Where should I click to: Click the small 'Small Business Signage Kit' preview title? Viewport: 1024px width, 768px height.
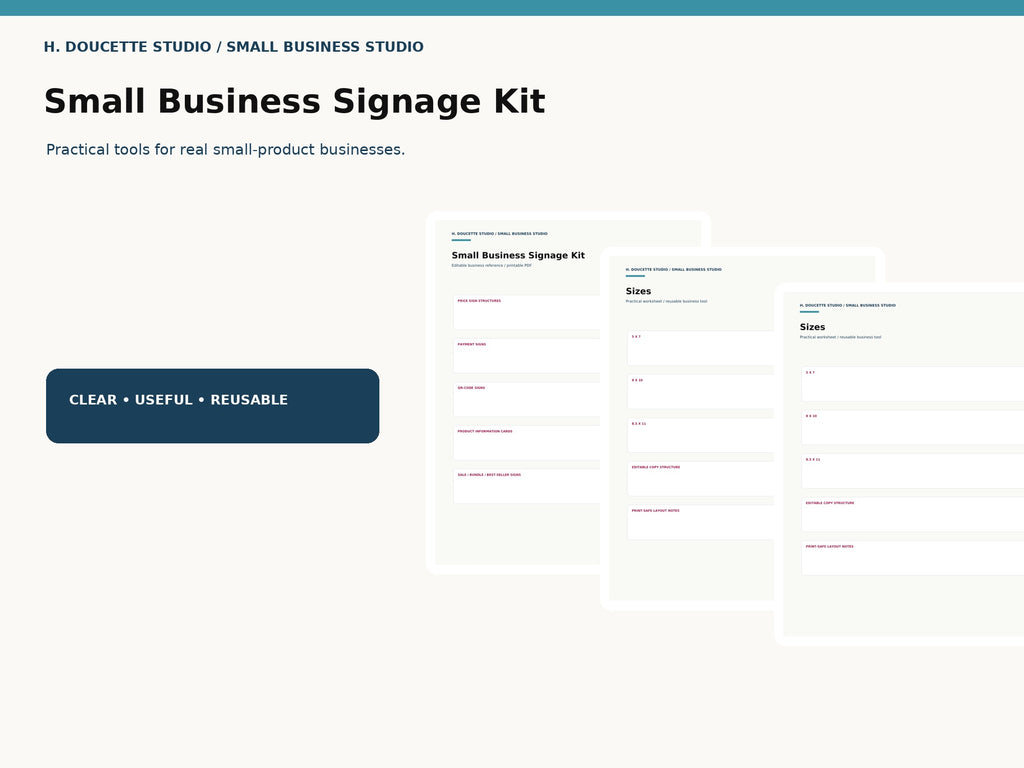click(x=518, y=255)
